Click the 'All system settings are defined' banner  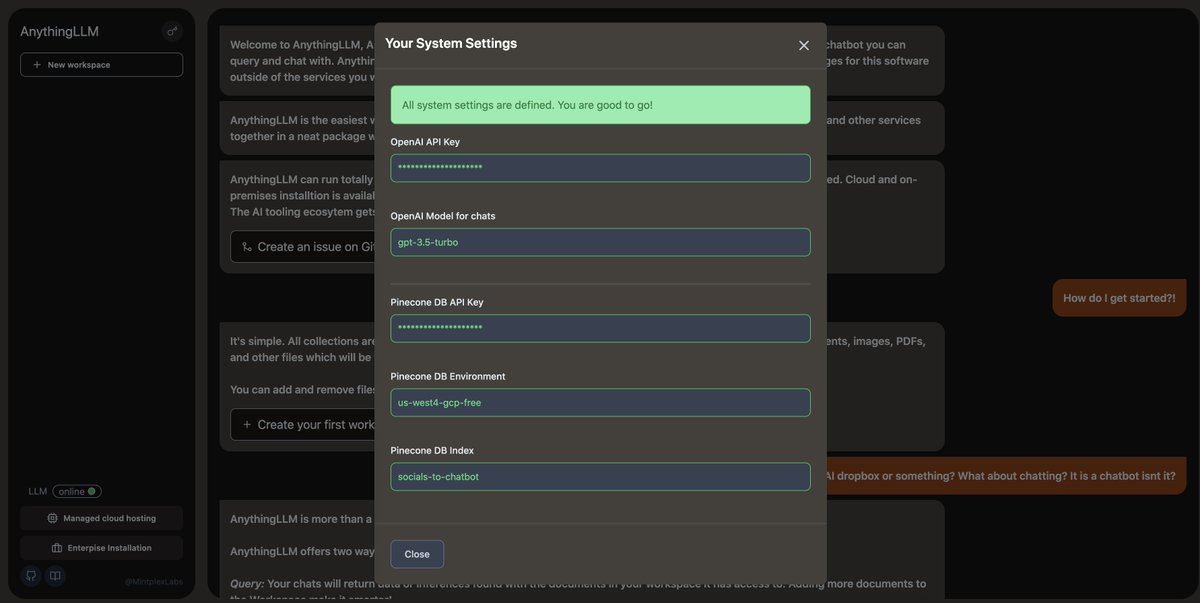[600, 105]
